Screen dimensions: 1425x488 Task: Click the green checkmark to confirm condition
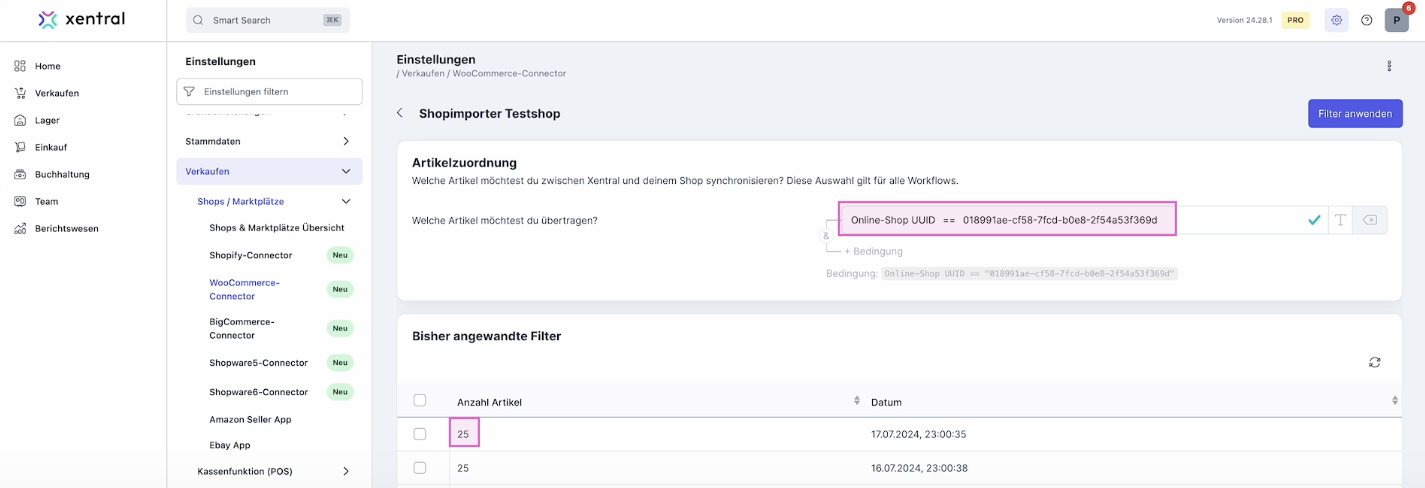pos(1314,220)
